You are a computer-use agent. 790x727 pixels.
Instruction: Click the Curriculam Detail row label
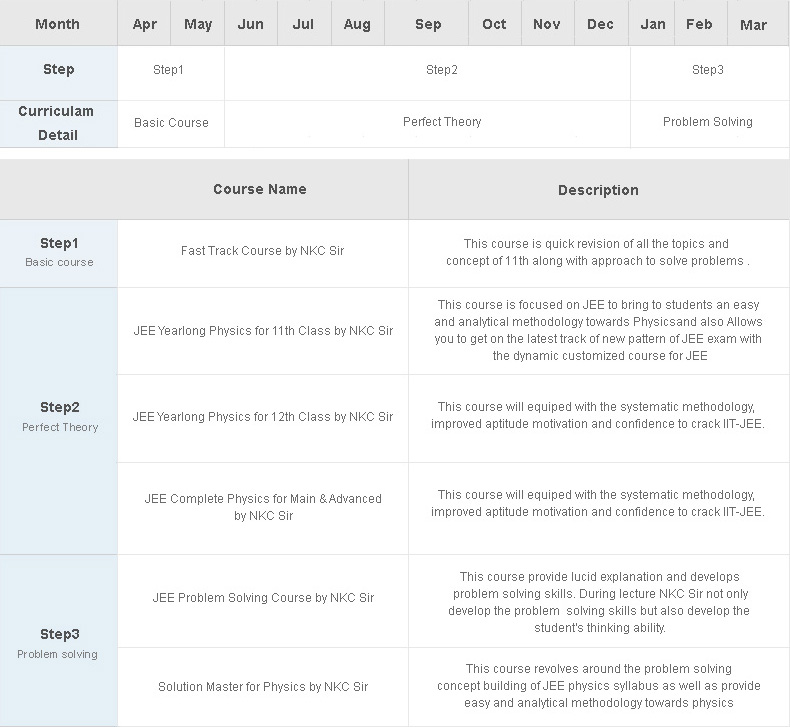pyautogui.click(x=58, y=123)
